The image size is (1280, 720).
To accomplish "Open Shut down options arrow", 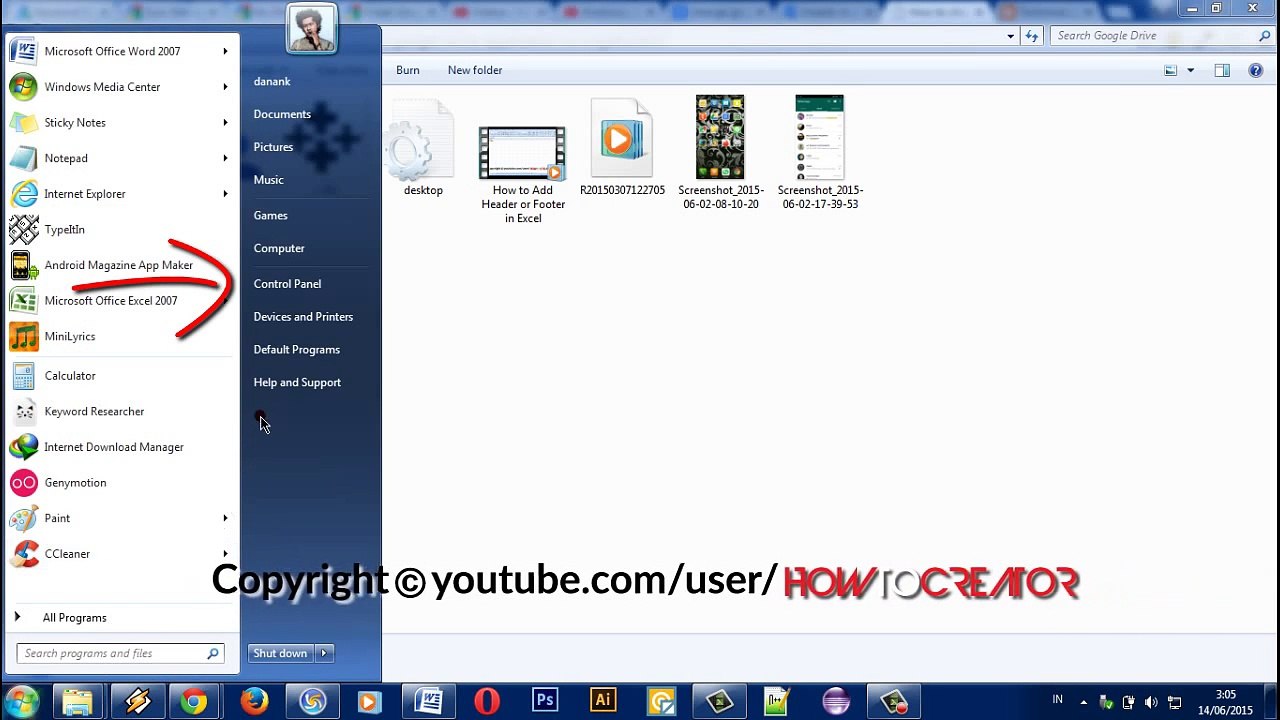I will coord(324,653).
